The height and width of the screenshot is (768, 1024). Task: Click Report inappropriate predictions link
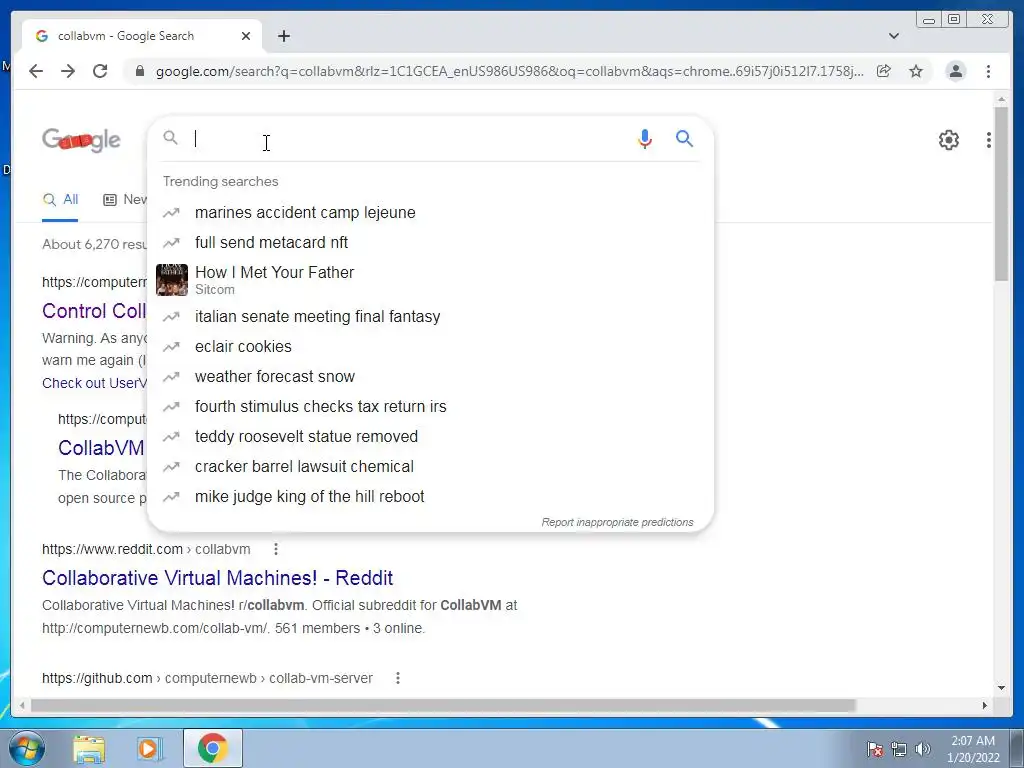[617, 522]
